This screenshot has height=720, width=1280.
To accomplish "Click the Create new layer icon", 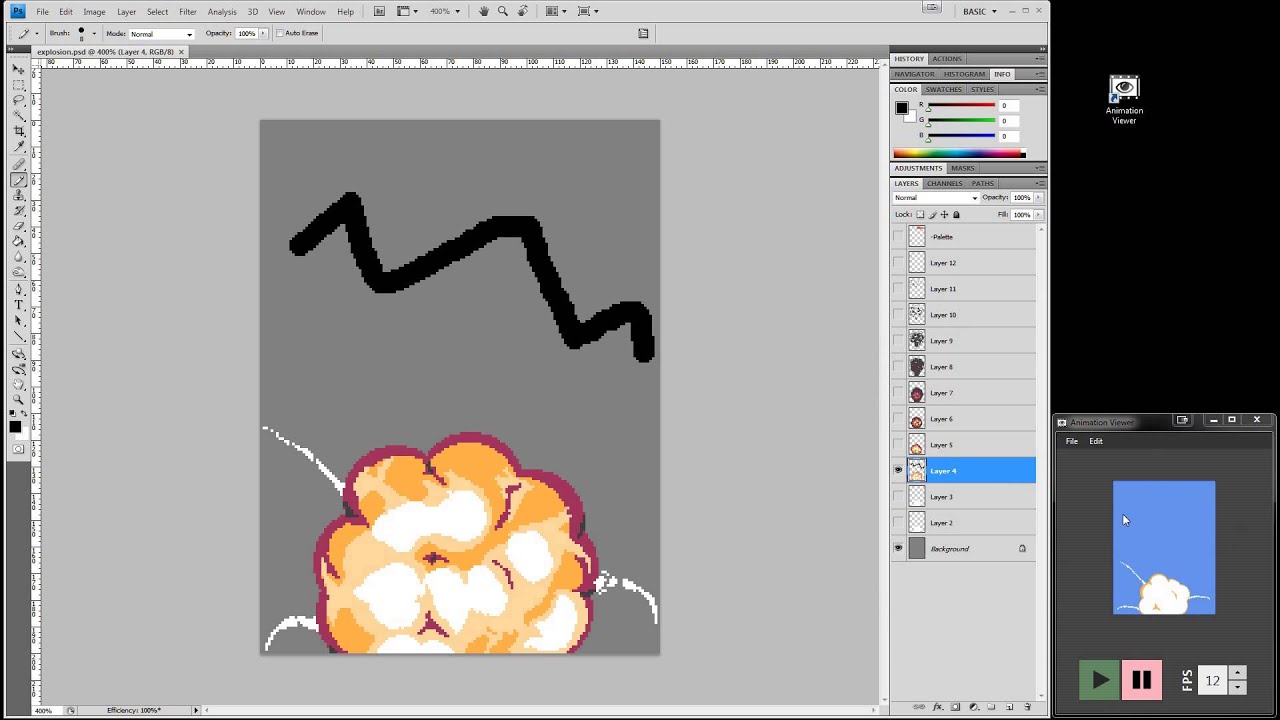I will (x=1009, y=707).
